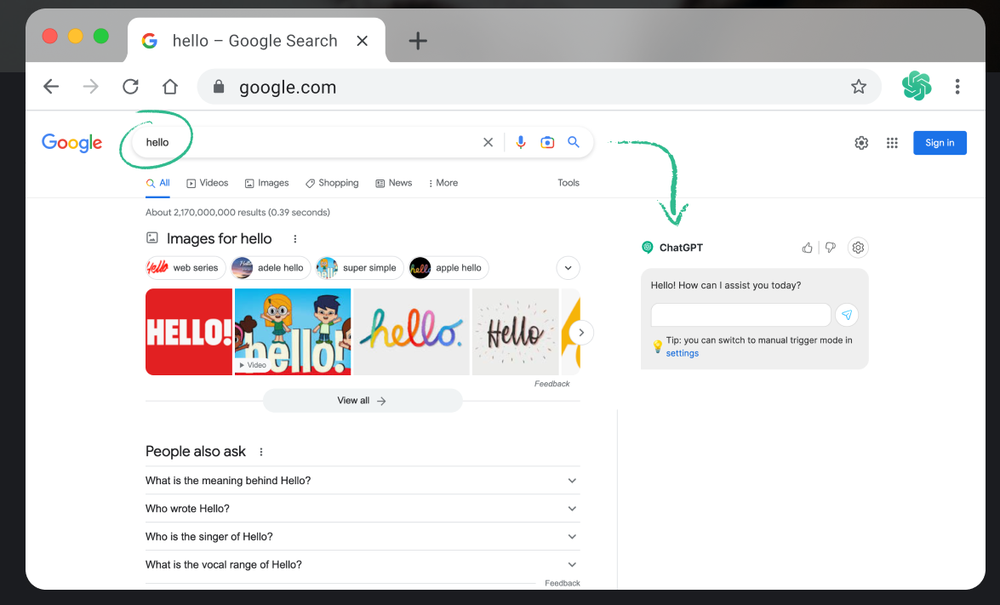Reload the page with the refresh icon

(x=130, y=87)
